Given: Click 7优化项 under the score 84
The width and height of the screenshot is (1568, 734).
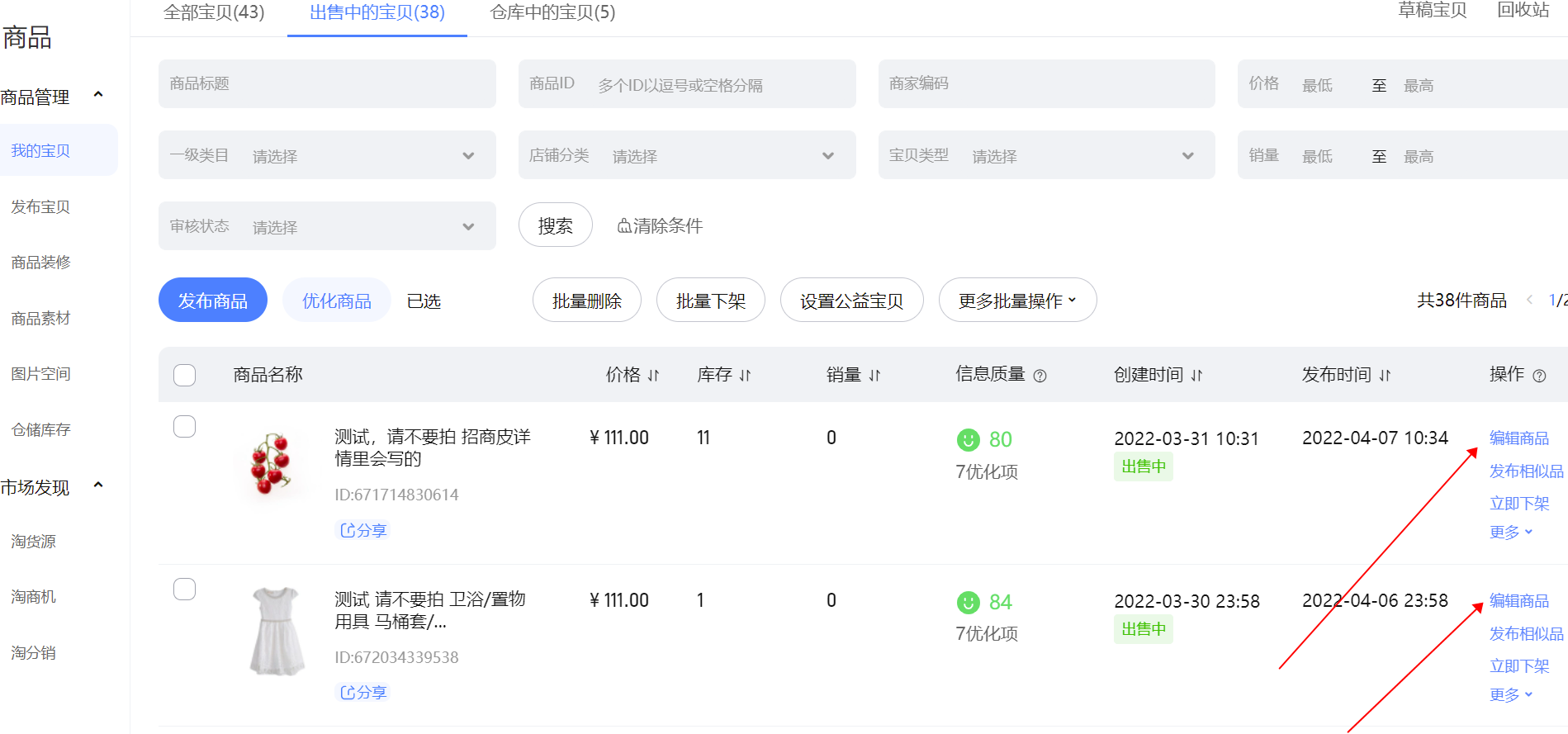Looking at the screenshot, I should tap(987, 634).
